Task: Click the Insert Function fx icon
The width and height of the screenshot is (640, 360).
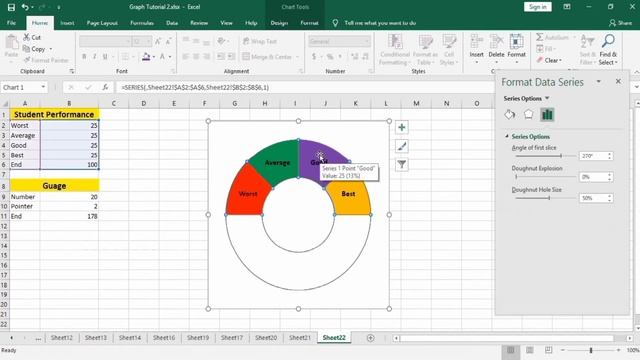Action: (105, 87)
